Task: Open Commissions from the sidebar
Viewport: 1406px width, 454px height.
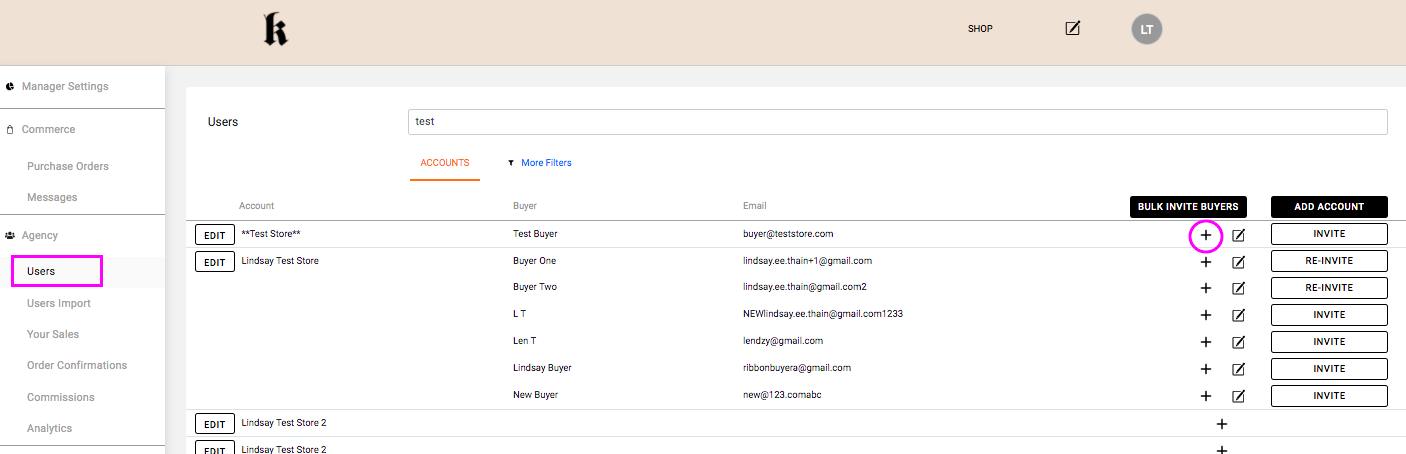Action: [x=61, y=397]
